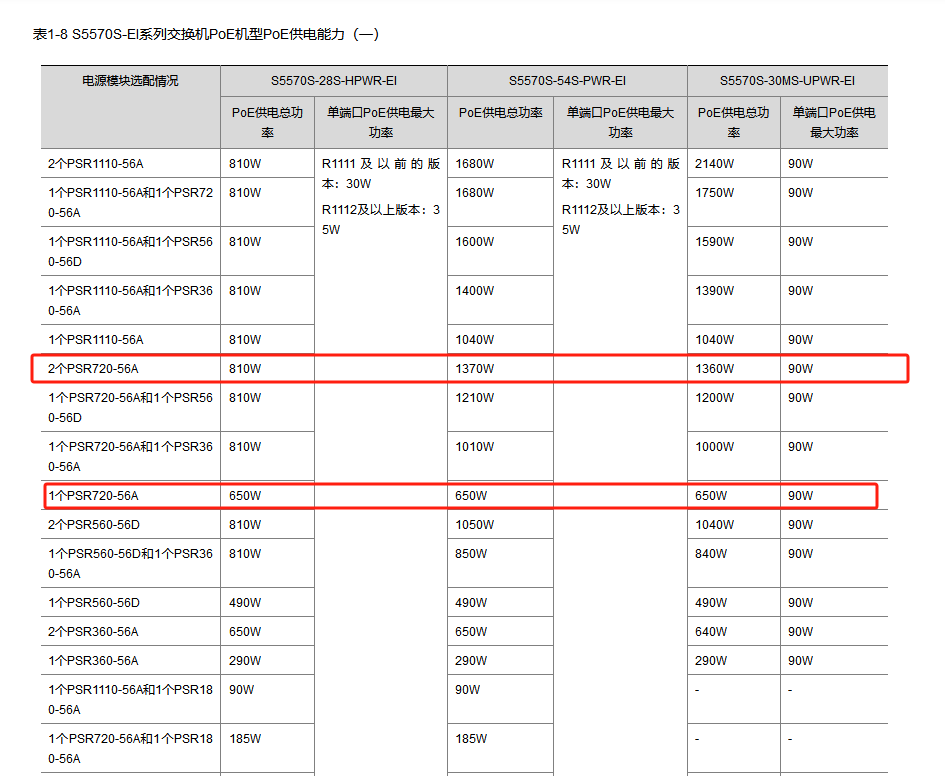Click the 1590W cell

click(x=714, y=242)
